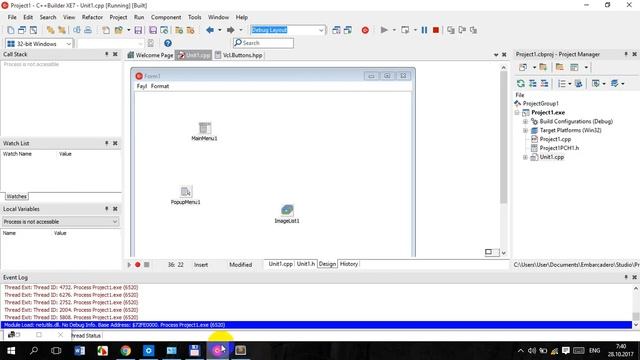Open the Windows Start menu
This screenshot has width=640, height=360.
[11, 351]
